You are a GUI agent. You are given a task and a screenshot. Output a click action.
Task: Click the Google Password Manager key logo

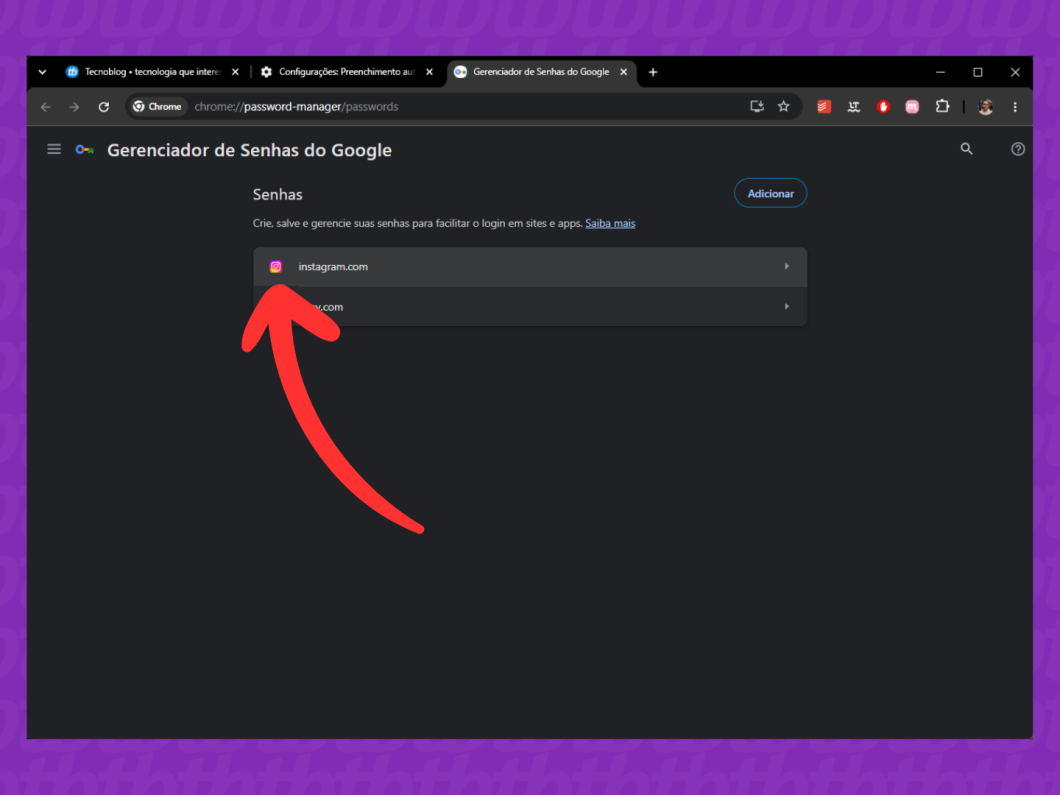85,150
